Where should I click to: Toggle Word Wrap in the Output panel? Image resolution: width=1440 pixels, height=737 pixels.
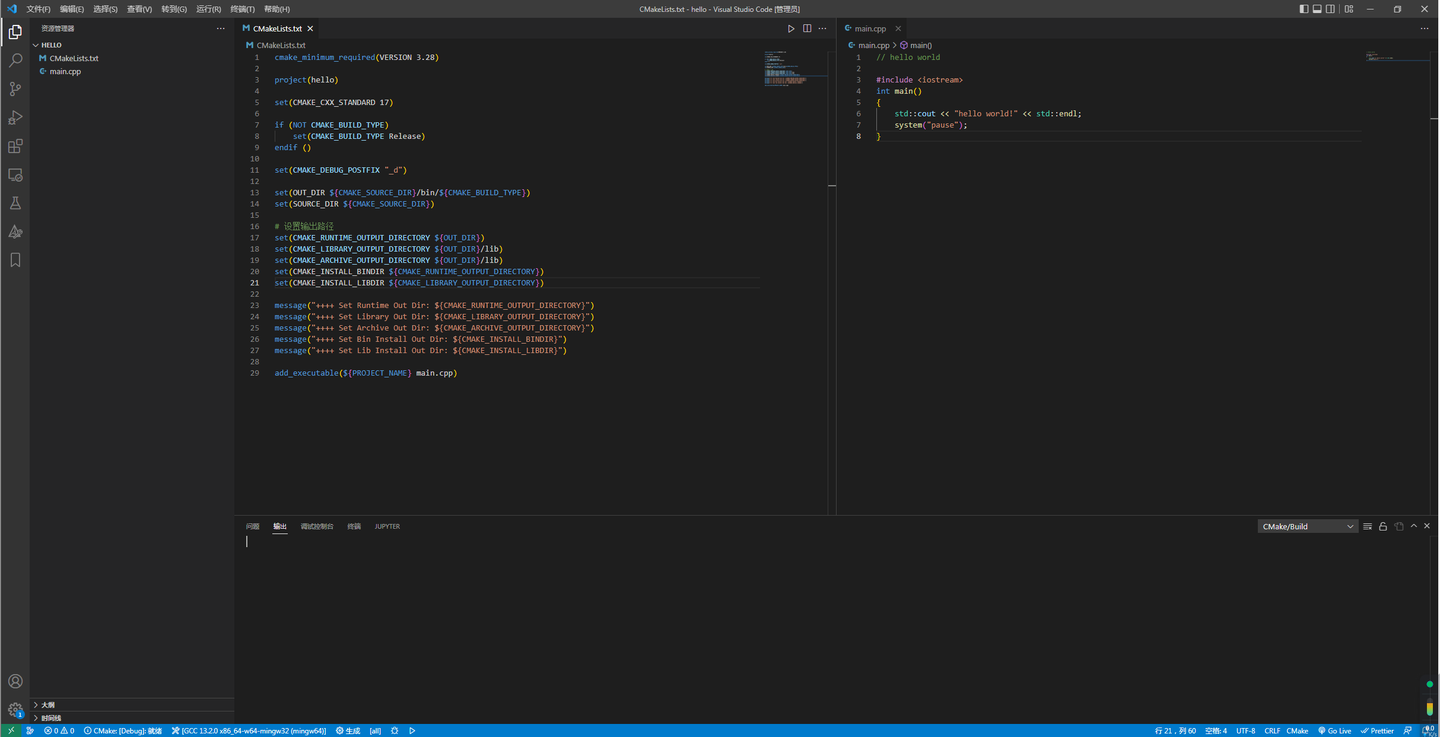[1399, 525]
